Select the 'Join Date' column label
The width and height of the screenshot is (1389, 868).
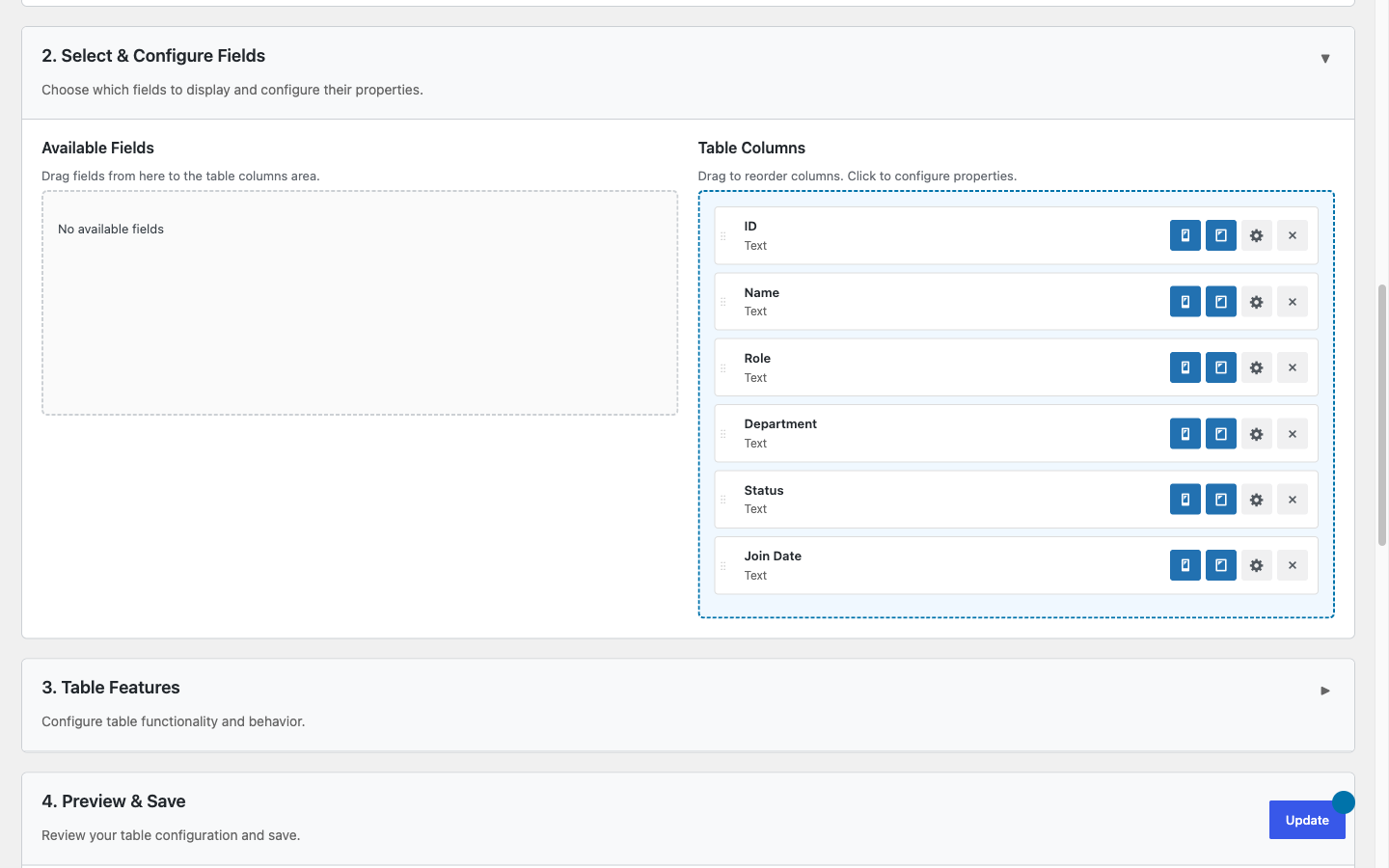[773, 556]
